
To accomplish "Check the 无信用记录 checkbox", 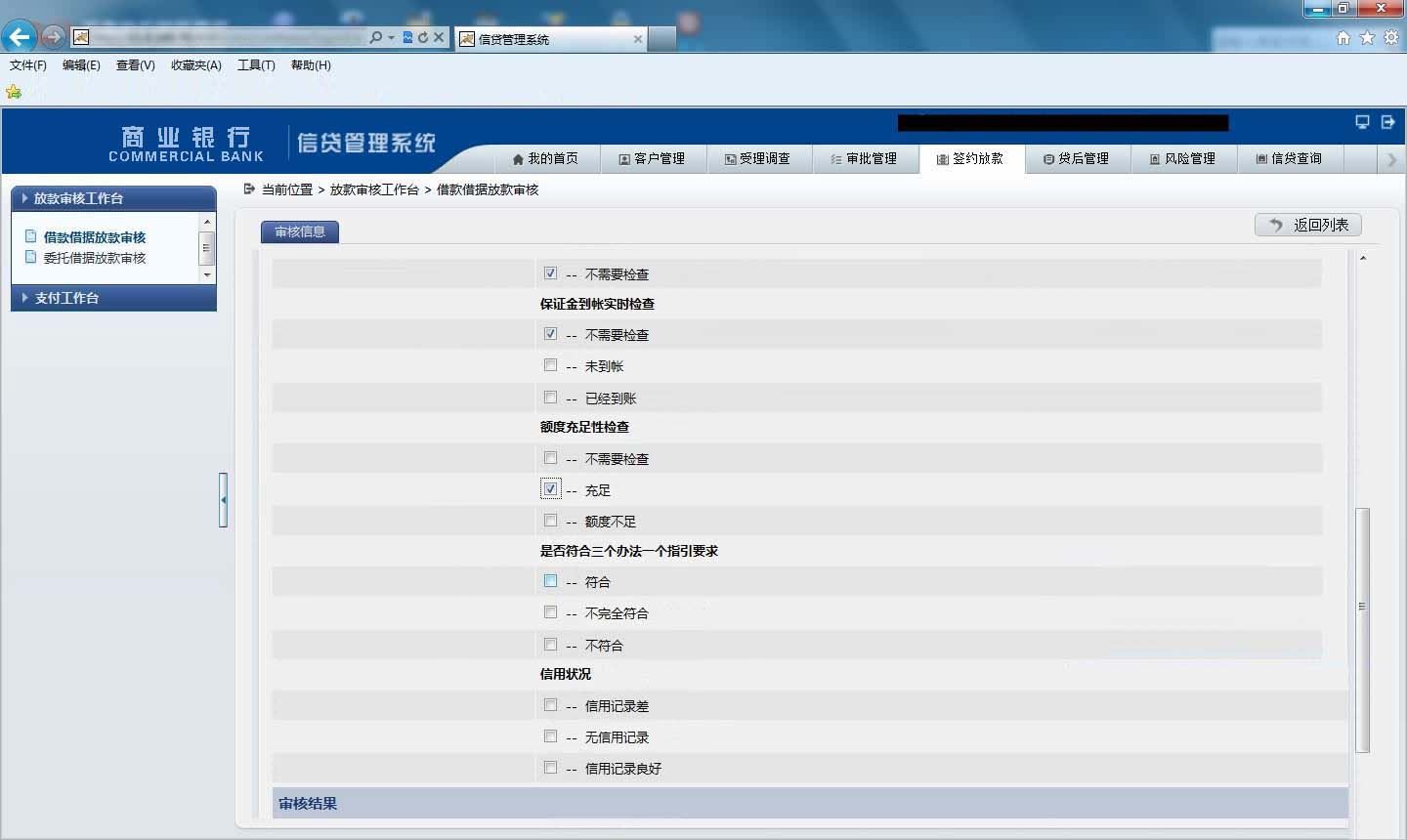I will click(x=550, y=736).
